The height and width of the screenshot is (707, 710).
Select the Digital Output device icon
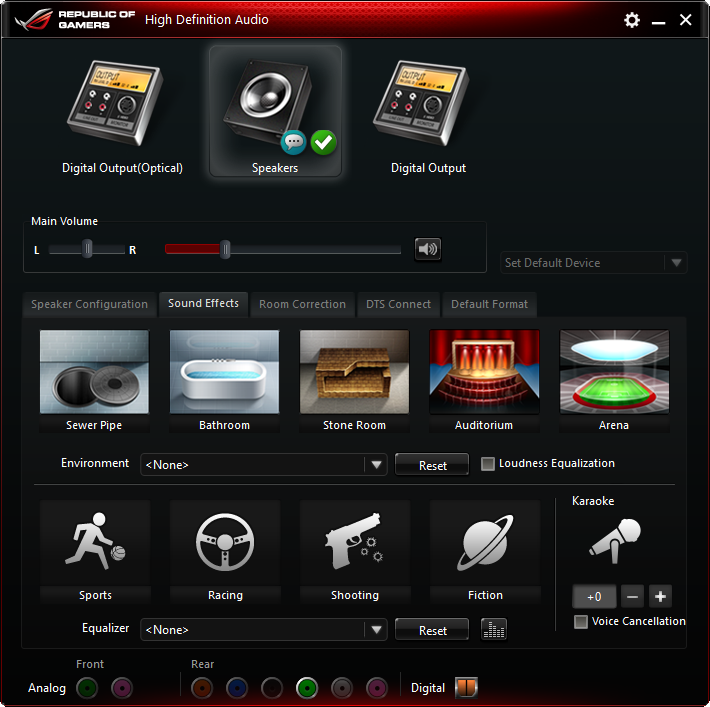(x=421, y=103)
